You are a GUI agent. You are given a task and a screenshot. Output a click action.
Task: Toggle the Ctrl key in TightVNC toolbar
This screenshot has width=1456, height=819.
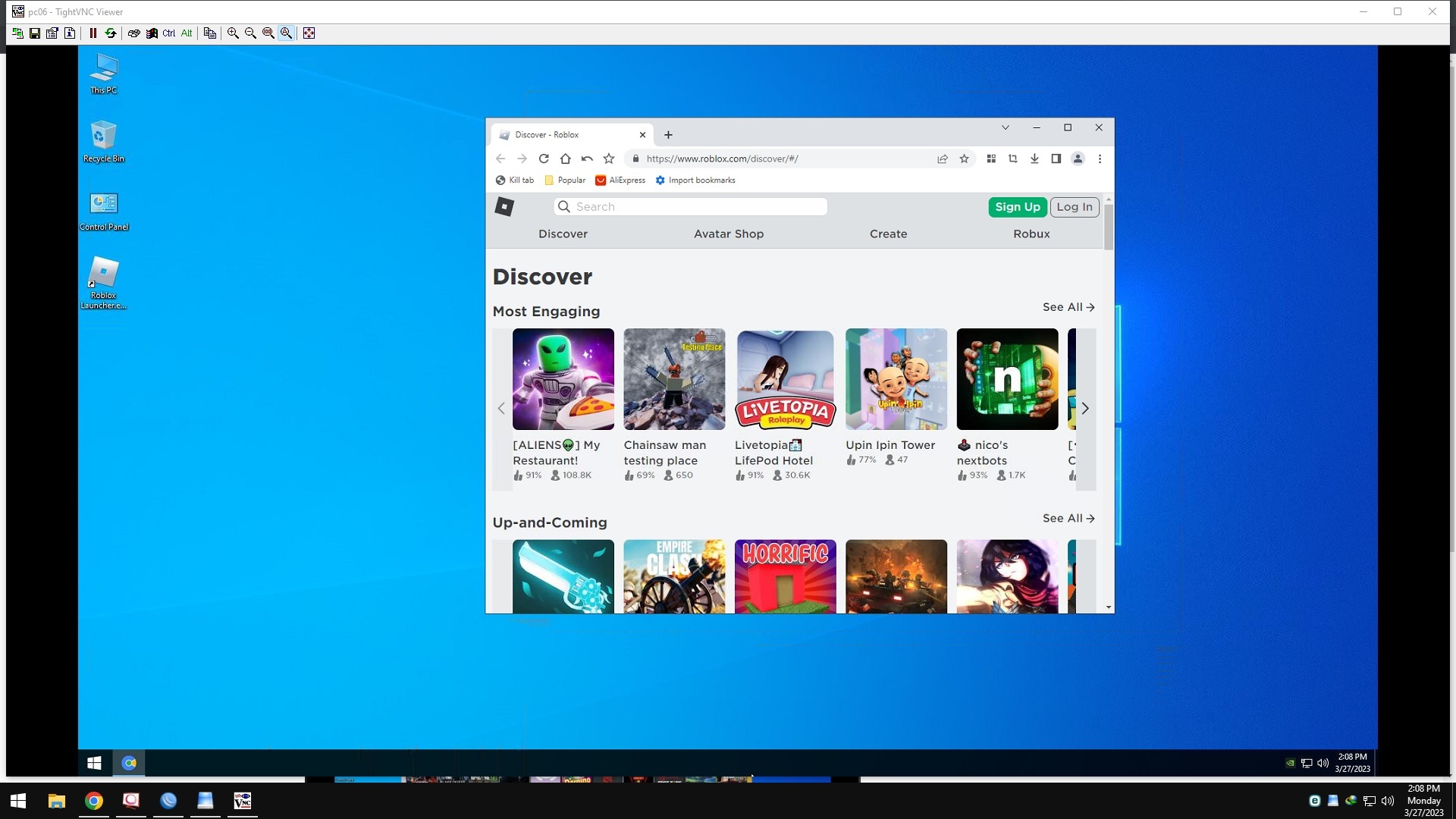click(x=168, y=33)
